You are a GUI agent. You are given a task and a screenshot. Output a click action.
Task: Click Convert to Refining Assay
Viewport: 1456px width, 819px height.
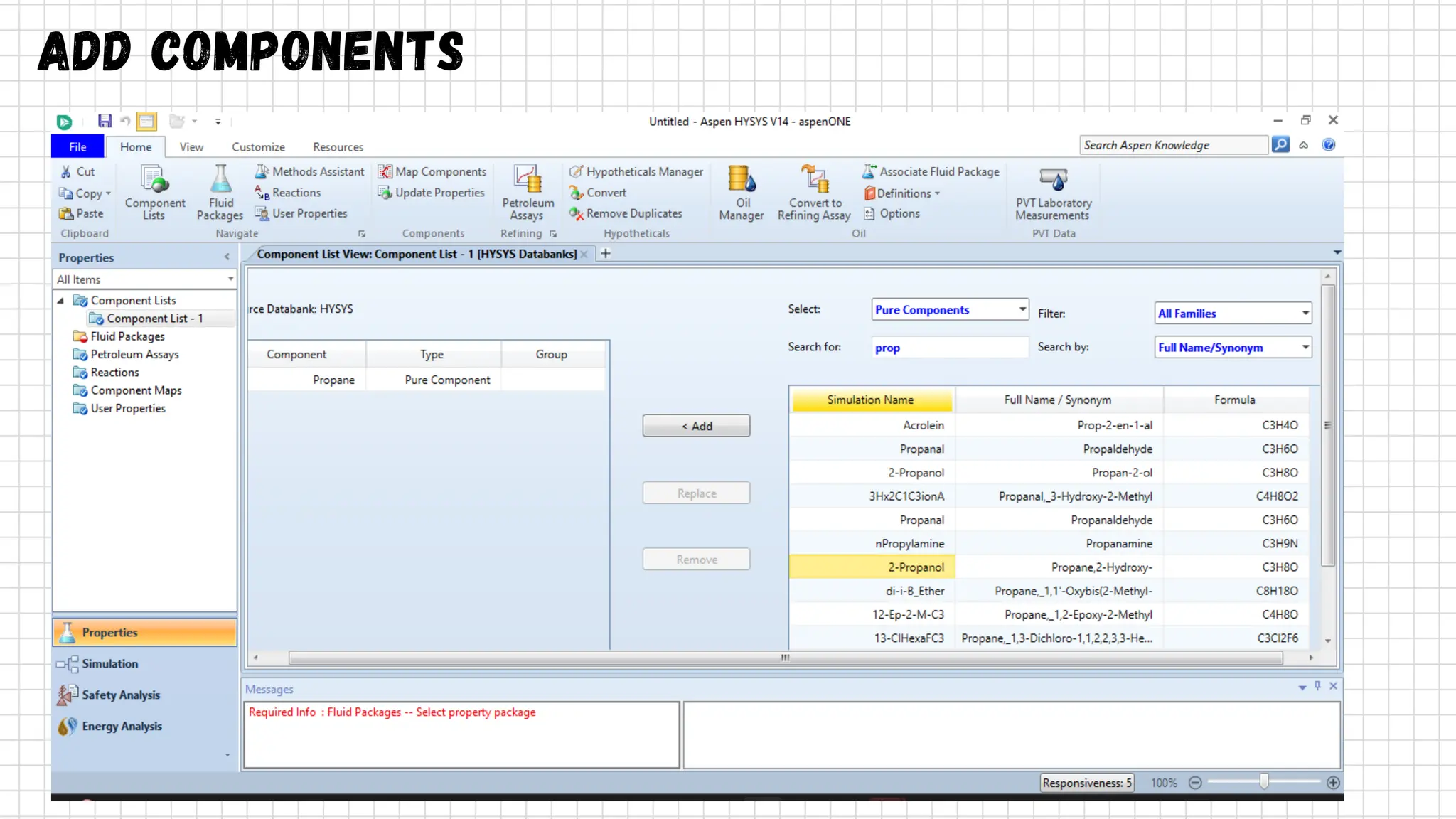point(814,193)
